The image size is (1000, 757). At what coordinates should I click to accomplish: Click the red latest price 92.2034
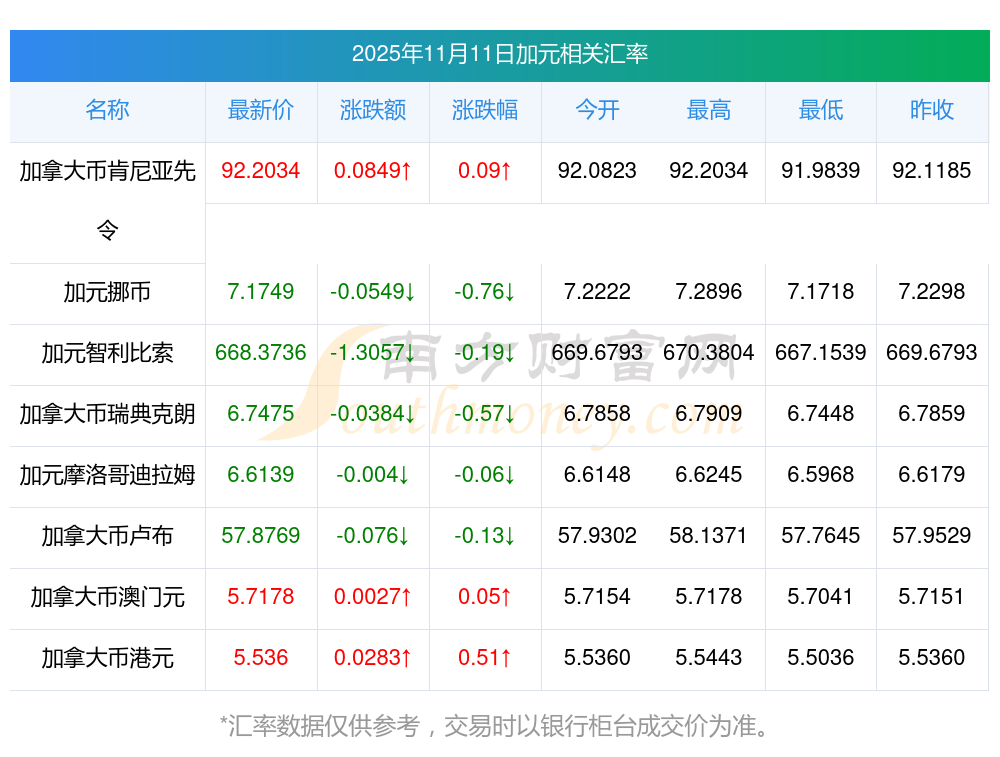[x=261, y=171]
